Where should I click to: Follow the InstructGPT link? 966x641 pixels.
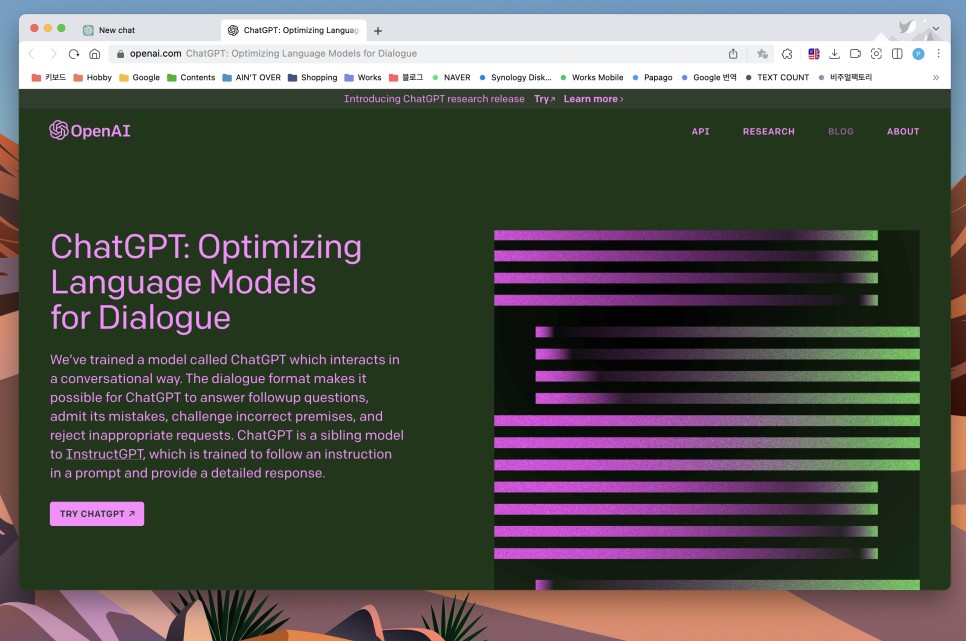click(x=105, y=454)
